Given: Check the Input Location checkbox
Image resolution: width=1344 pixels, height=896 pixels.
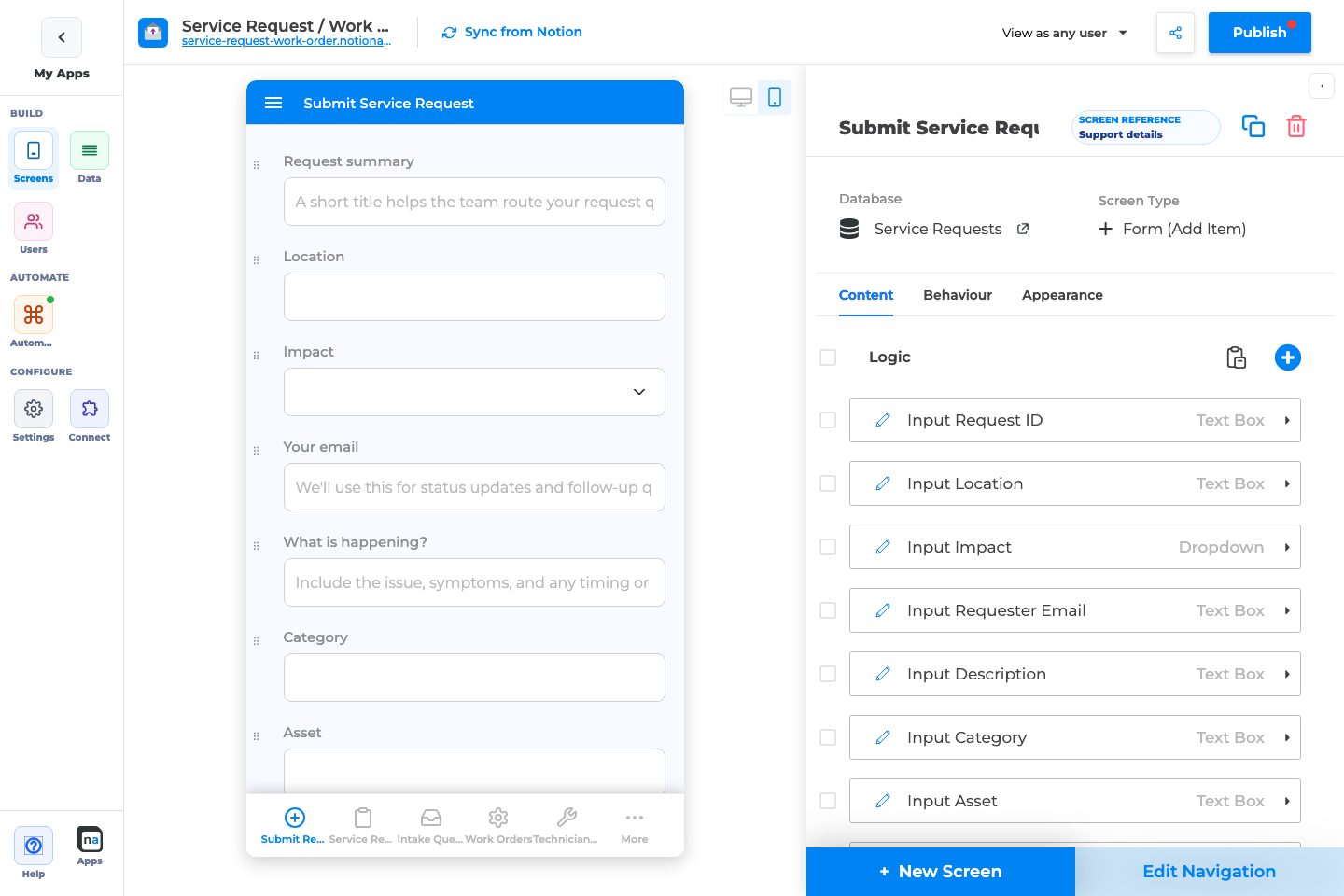Looking at the screenshot, I should click(828, 483).
